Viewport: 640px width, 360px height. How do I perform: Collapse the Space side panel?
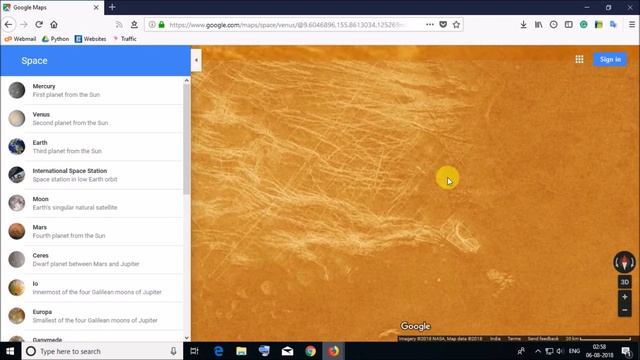coord(196,60)
